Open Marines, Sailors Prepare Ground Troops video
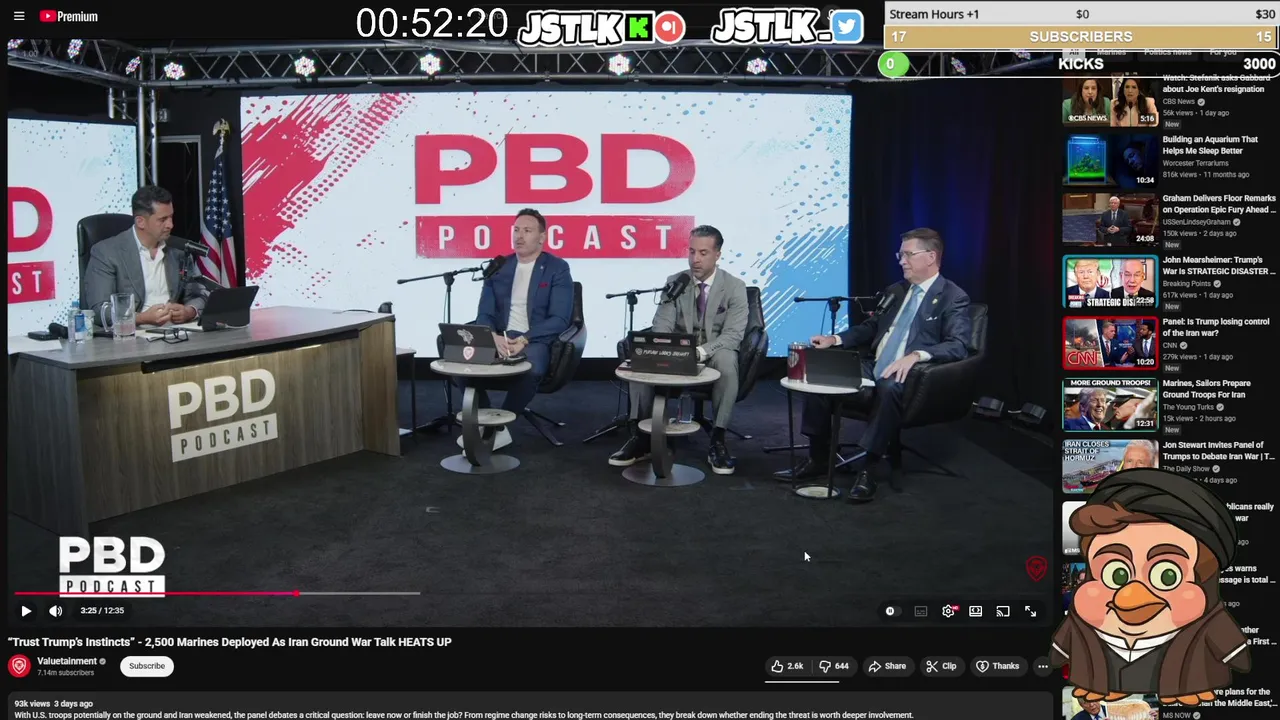The height and width of the screenshot is (720, 1280). tap(1206, 389)
